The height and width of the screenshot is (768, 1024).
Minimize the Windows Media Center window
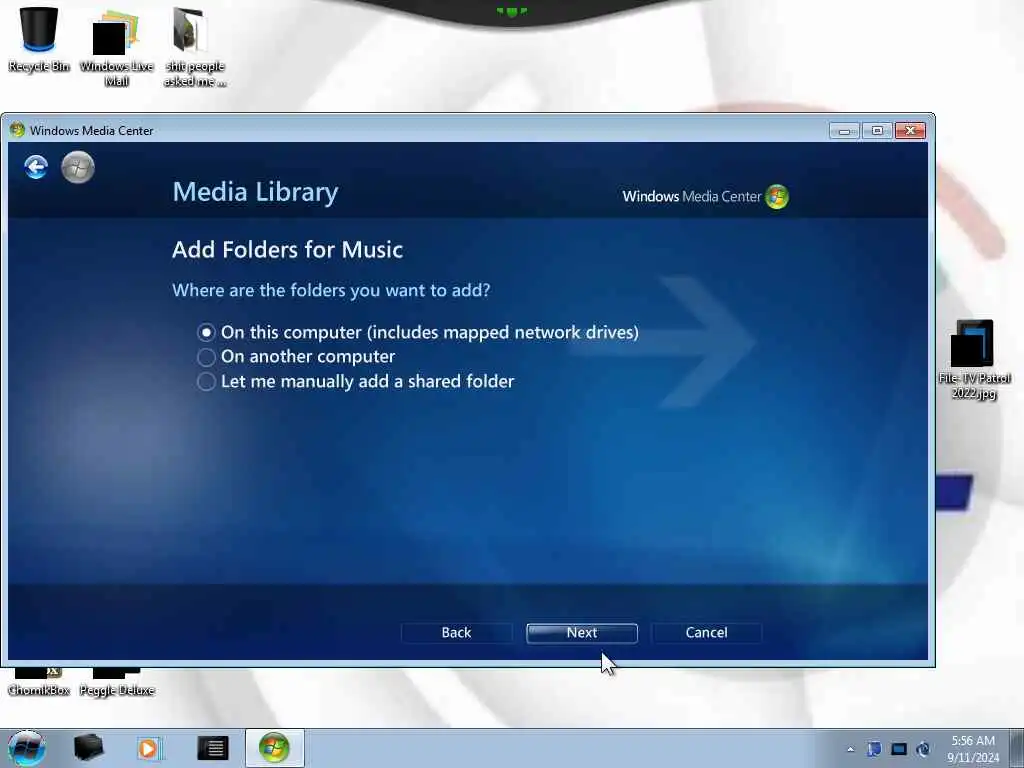pos(844,131)
